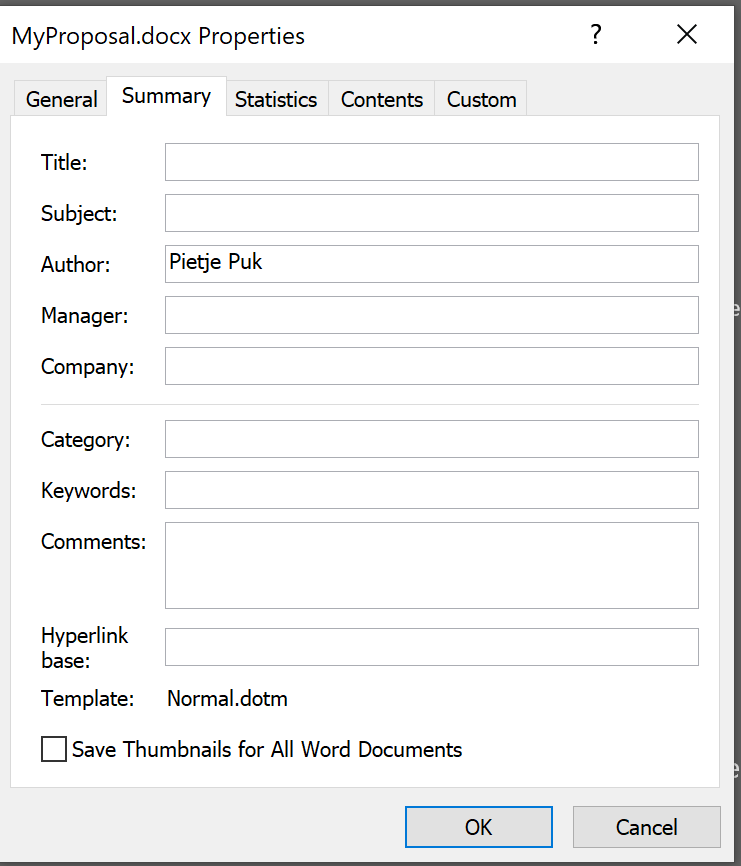The width and height of the screenshot is (741, 866).
Task: Switch to the Contents tab
Action: 381,99
